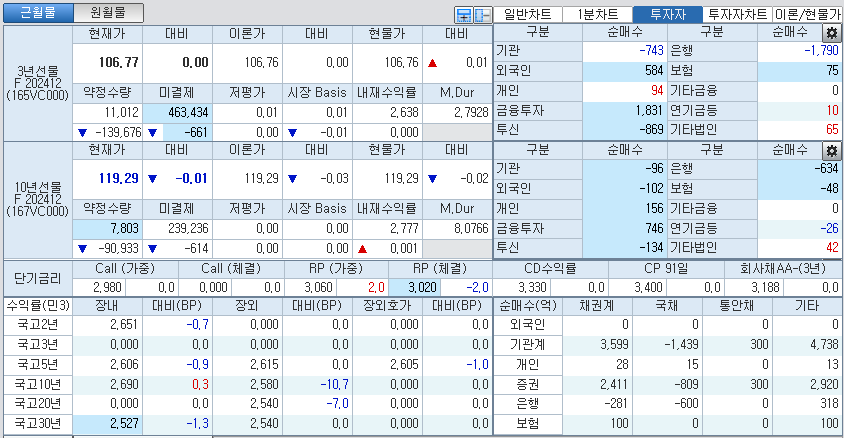Click the 회사채AA-(3년) value 3.188

[x=764, y=287]
